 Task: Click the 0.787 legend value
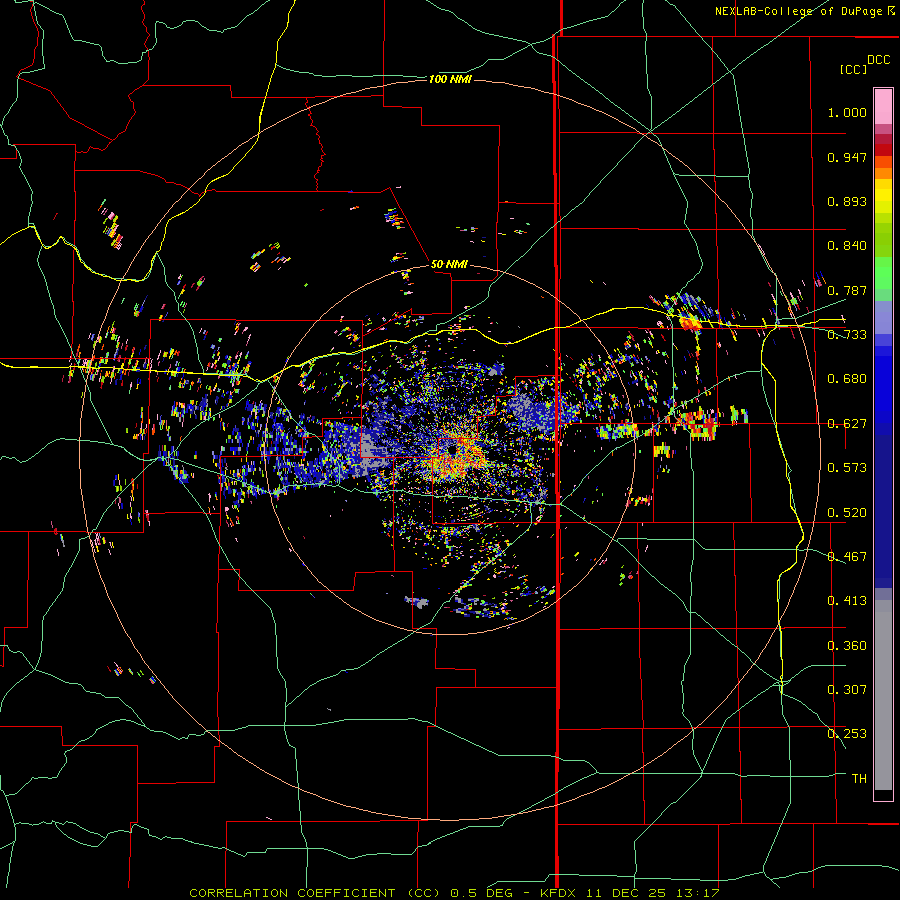847,290
